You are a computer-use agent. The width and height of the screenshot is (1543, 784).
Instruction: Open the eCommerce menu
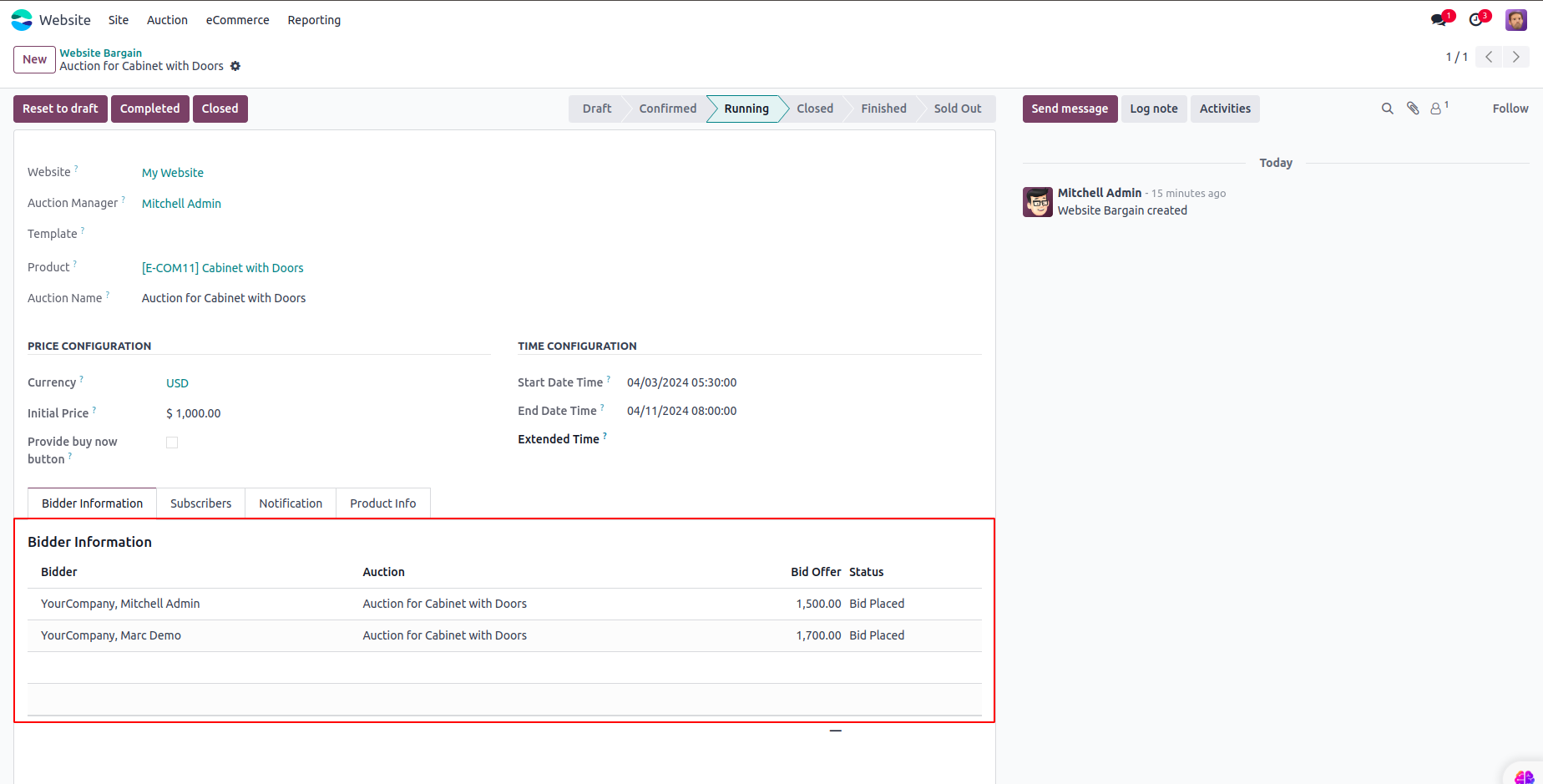click(238, 20)
